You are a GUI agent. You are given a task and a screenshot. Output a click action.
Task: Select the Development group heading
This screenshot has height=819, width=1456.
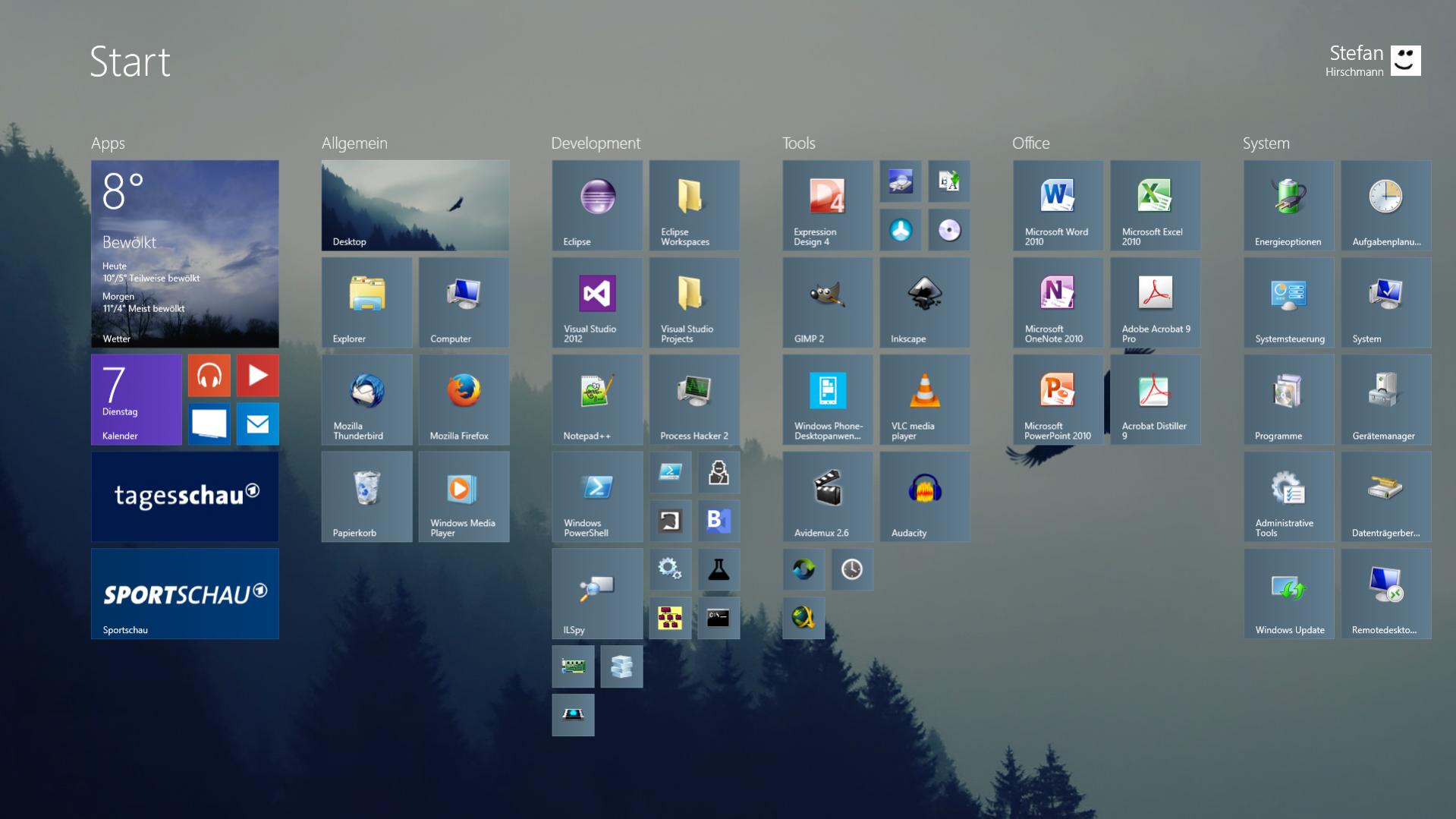coord(596,143)
